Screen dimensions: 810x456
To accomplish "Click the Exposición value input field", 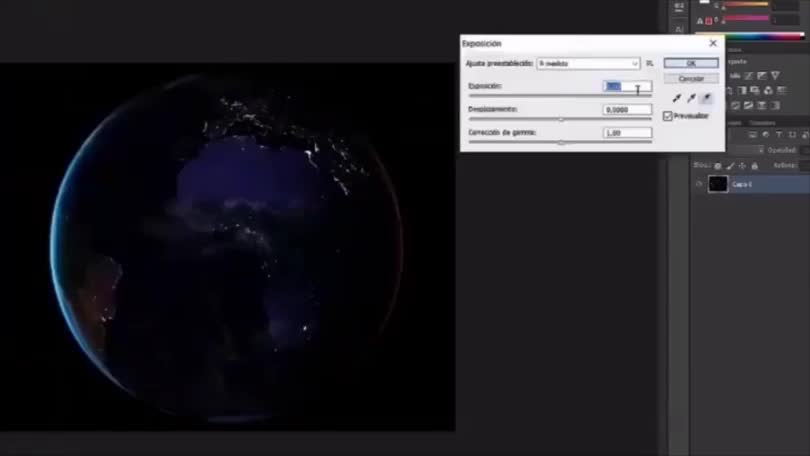I will point(627,86).
